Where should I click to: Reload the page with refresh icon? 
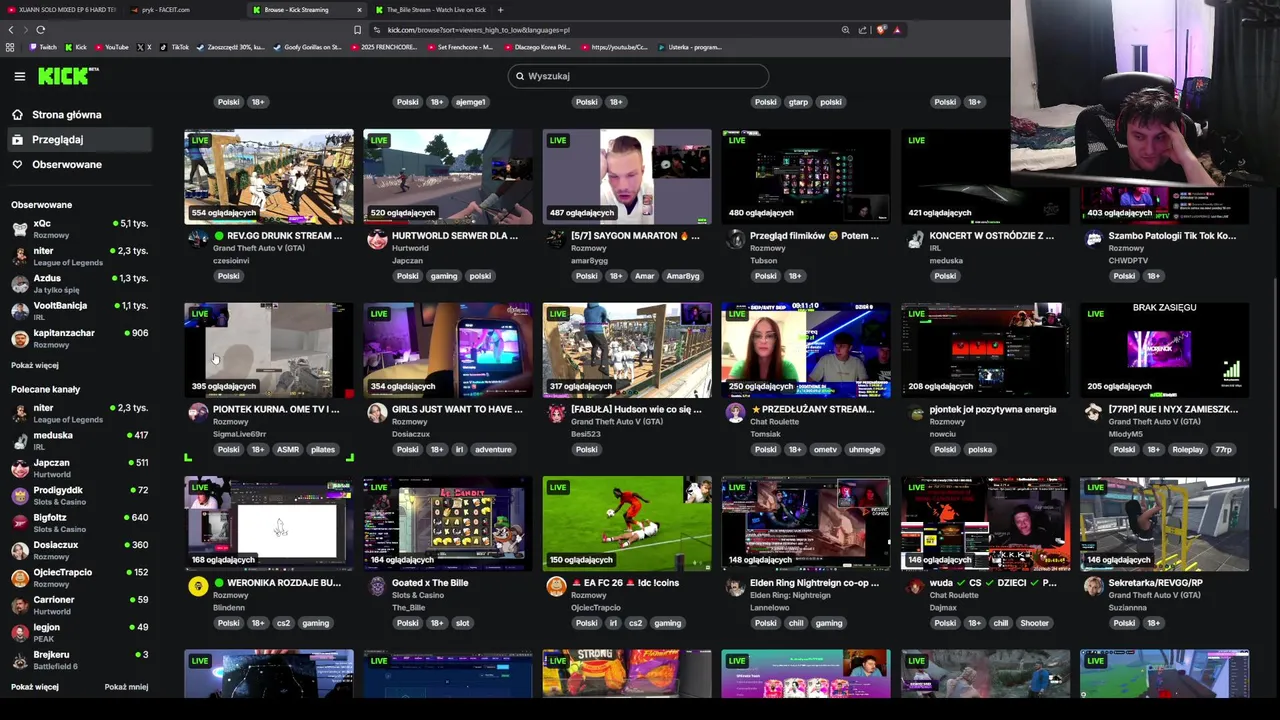click(x=41, y=30)
